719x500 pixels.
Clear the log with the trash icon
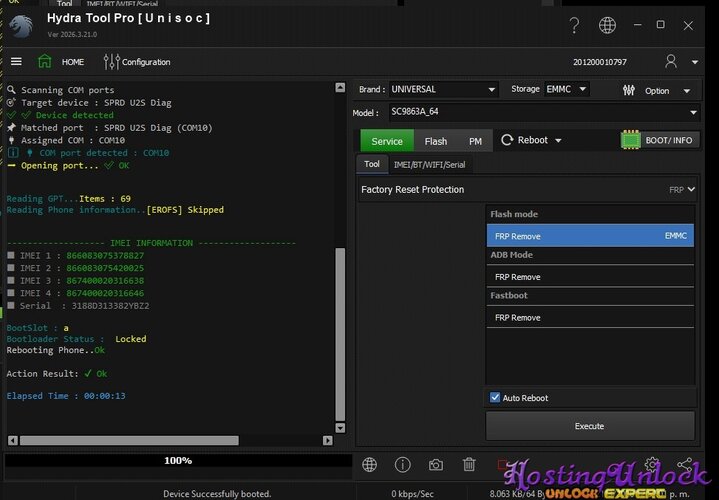(x=469, y=465)
